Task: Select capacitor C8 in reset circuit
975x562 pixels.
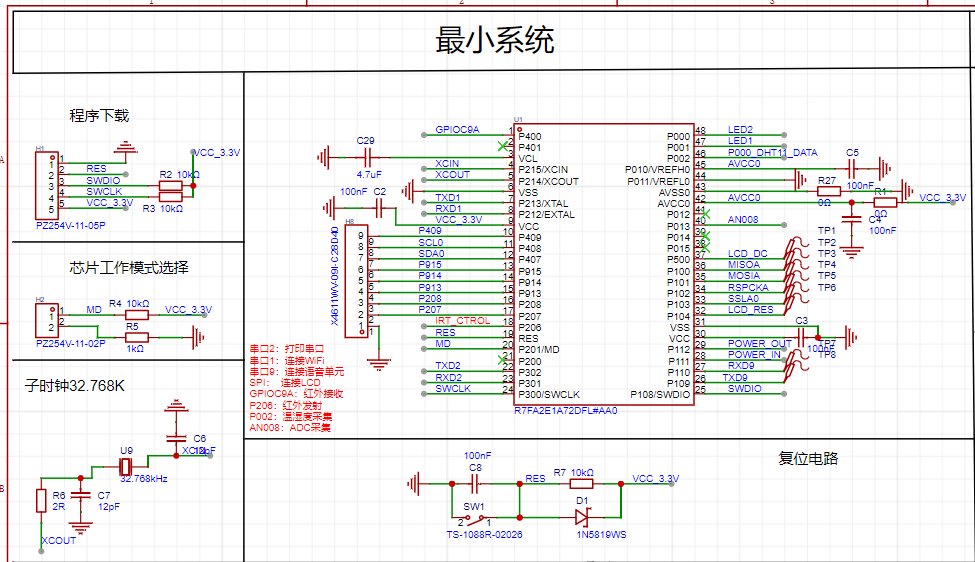Action: [x=474, y=483]
